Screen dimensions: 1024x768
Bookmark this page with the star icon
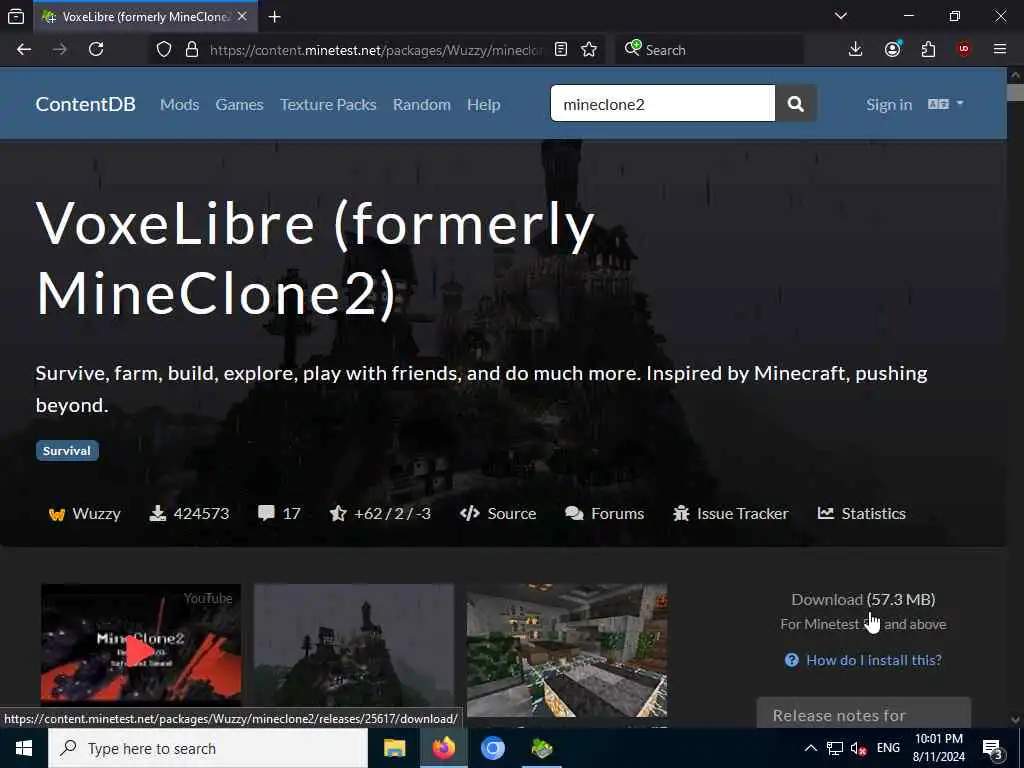coord(589,50)
